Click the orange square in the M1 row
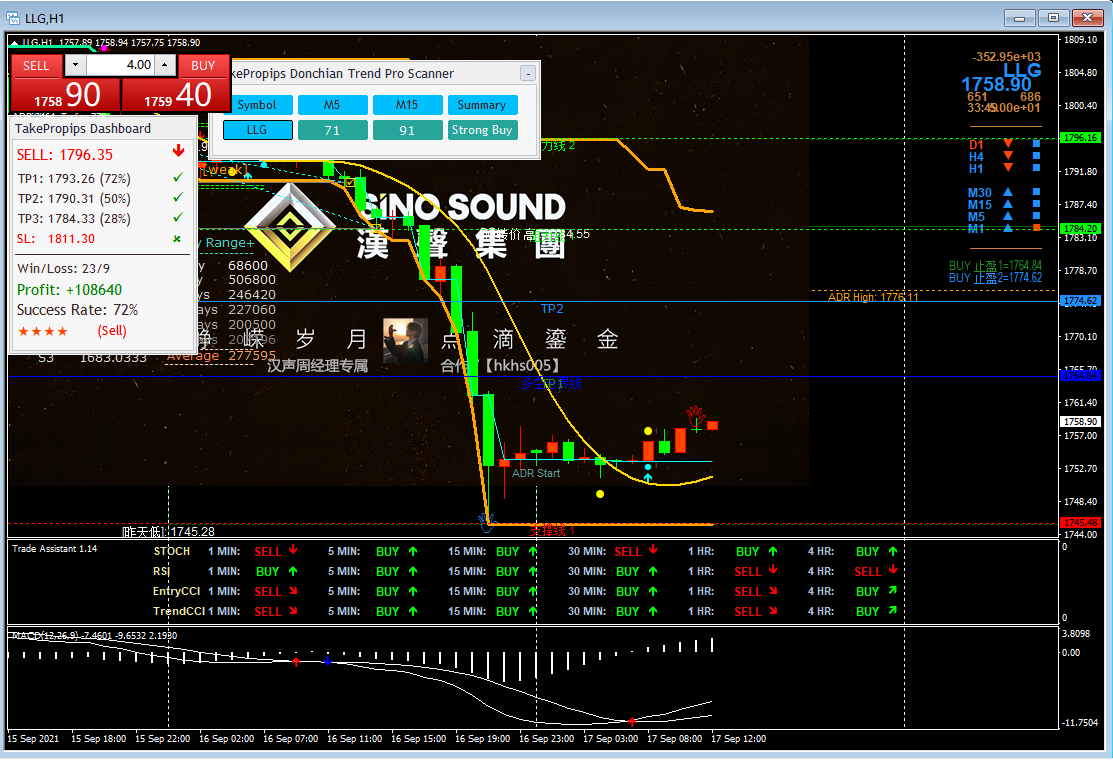The image size is (1113, 760). pyautogui.click(x=1036, y=228)
